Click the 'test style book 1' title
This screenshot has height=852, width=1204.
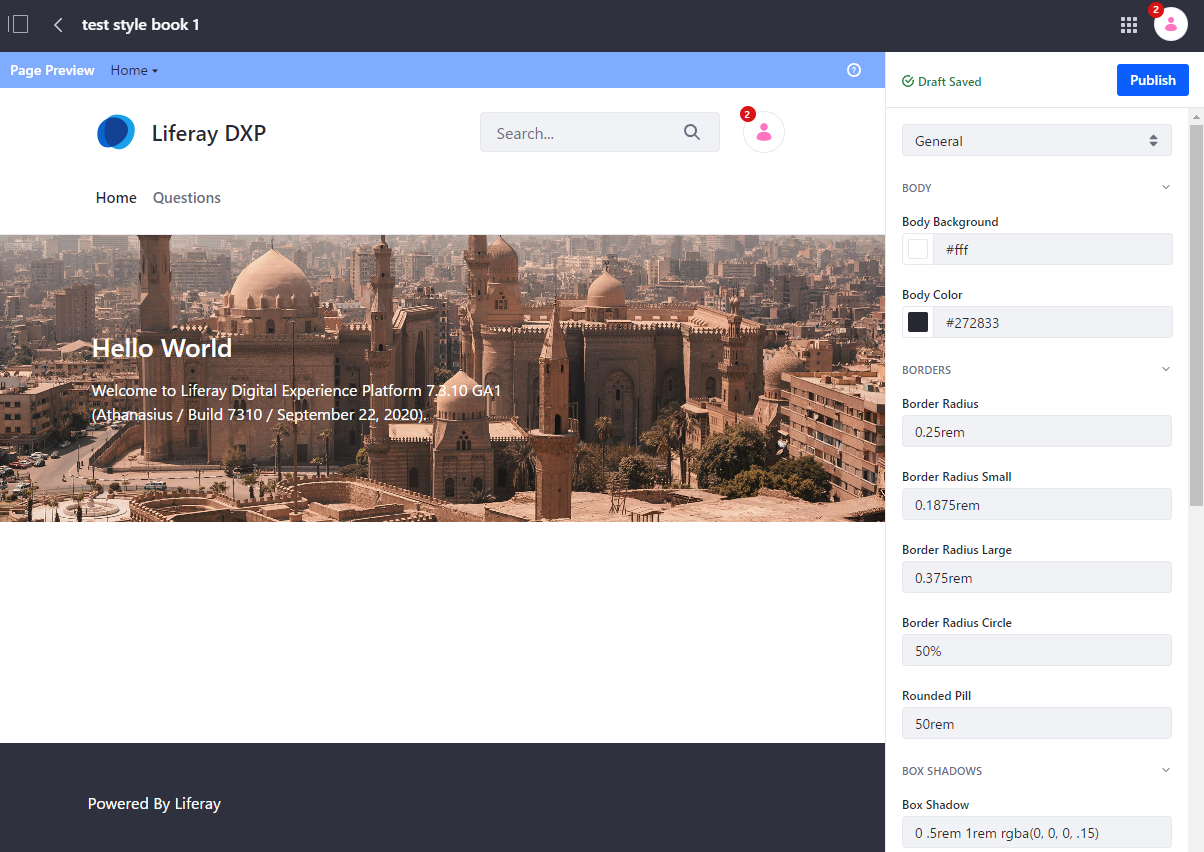(141, 25)
